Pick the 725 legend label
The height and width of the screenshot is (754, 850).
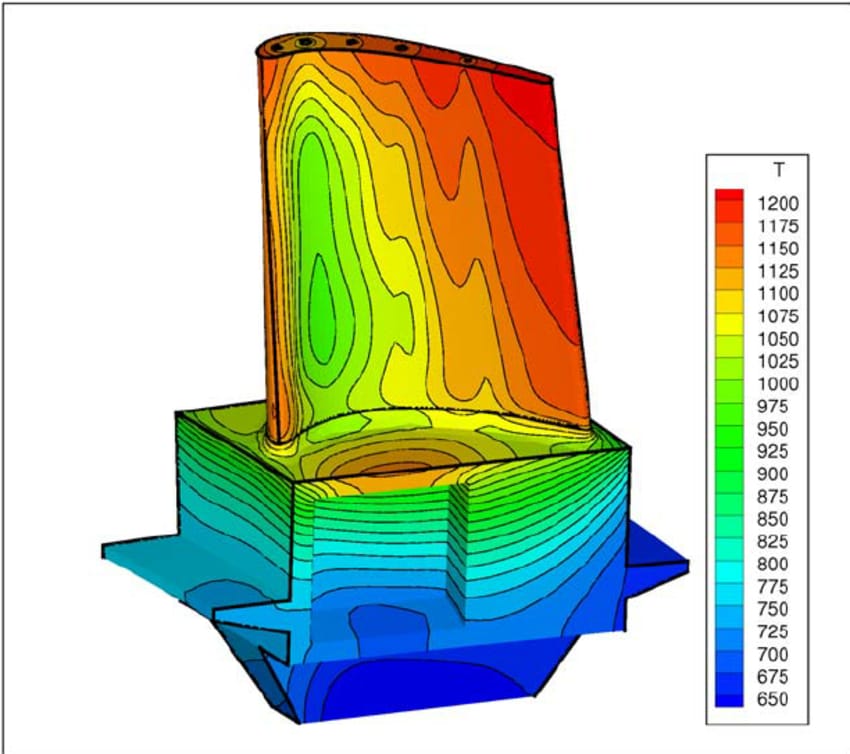(x=772, y=631)
